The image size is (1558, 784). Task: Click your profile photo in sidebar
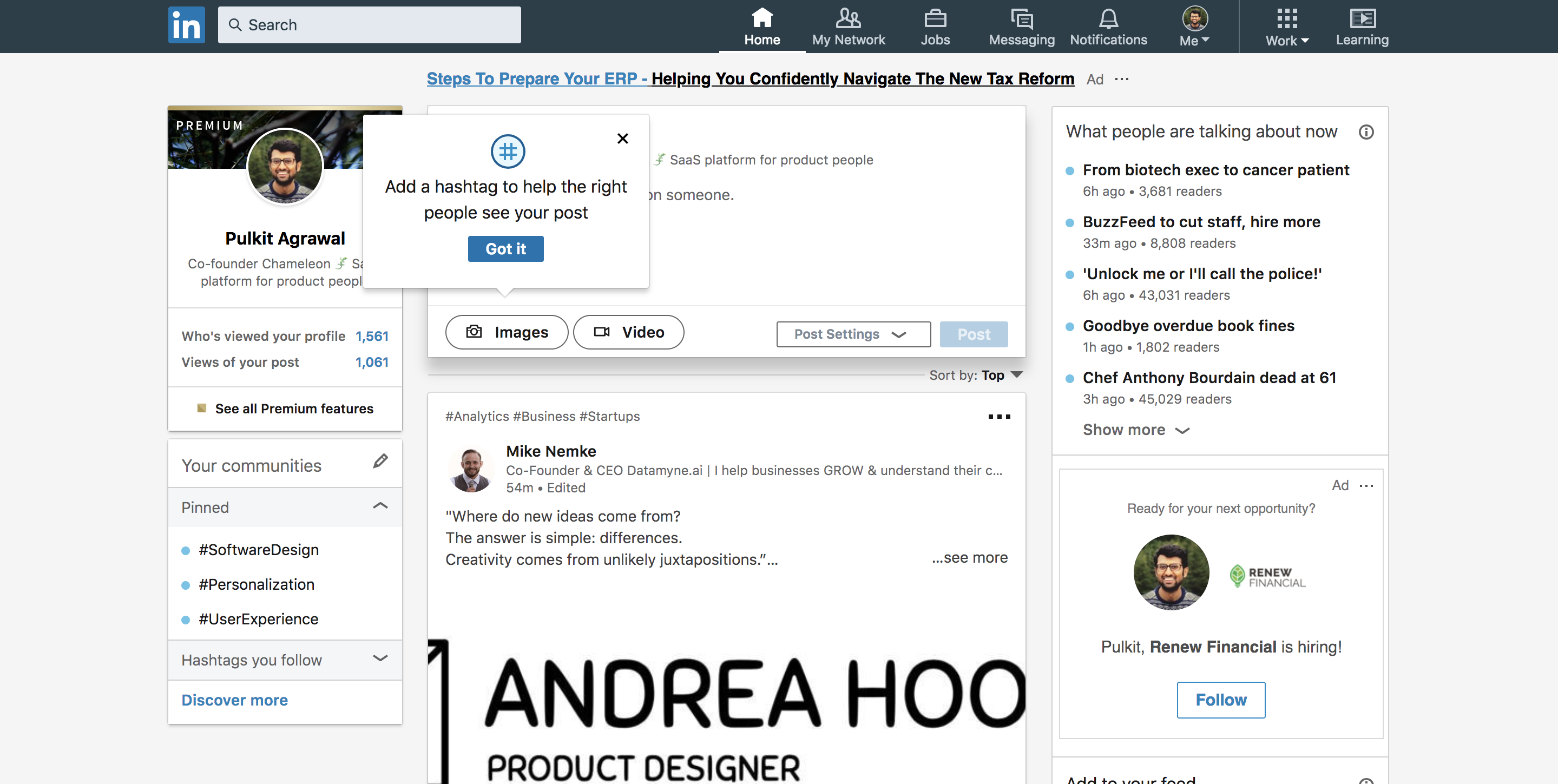click(285, 167)
